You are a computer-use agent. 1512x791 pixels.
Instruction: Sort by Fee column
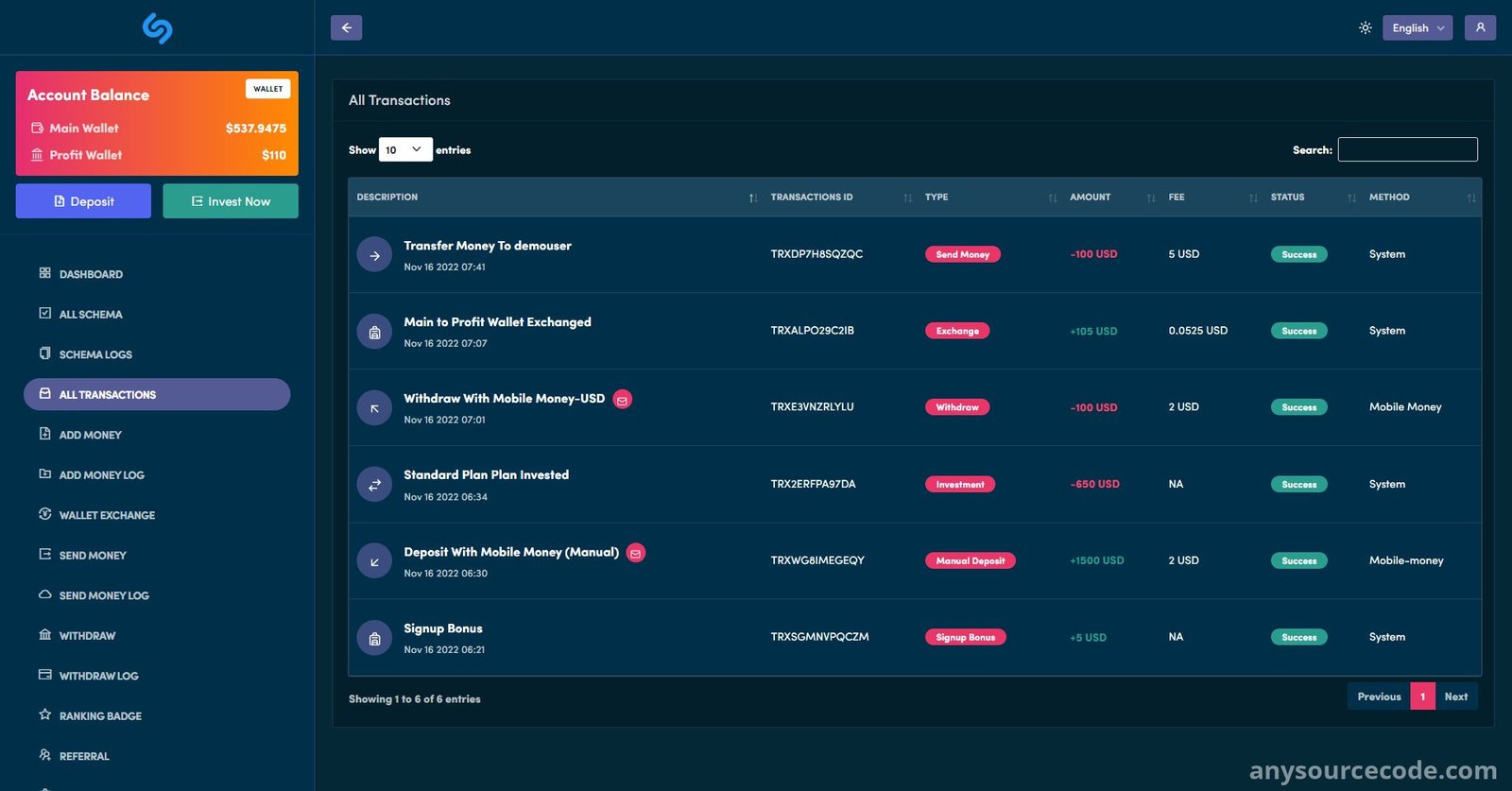[1211, 198]
